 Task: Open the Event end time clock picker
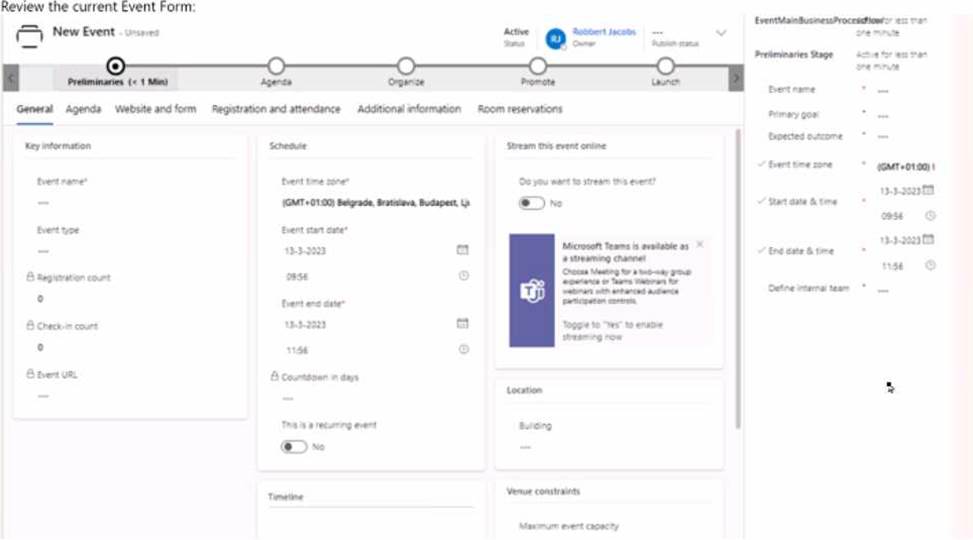(x=464, y=349)
